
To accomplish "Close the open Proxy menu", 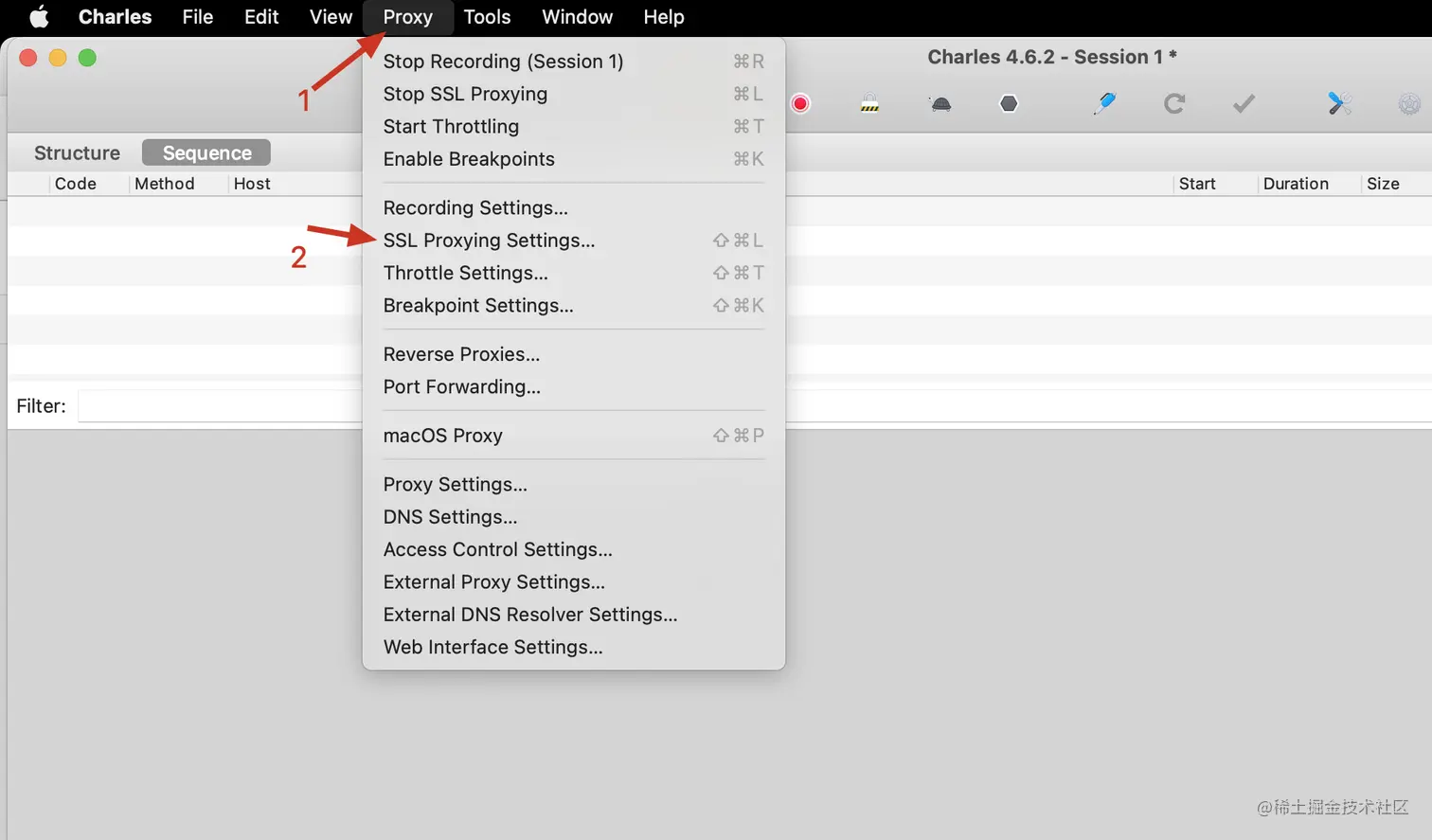I will (408, 17).
